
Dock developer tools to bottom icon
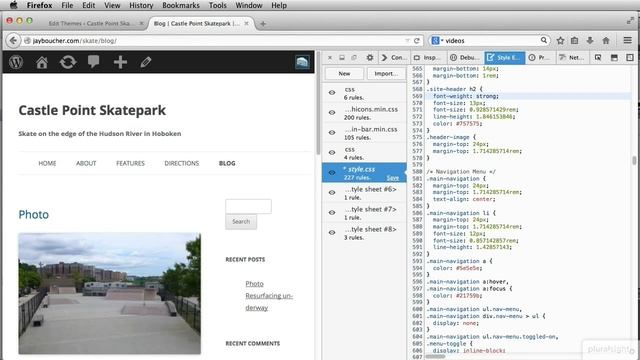point(342,58)
